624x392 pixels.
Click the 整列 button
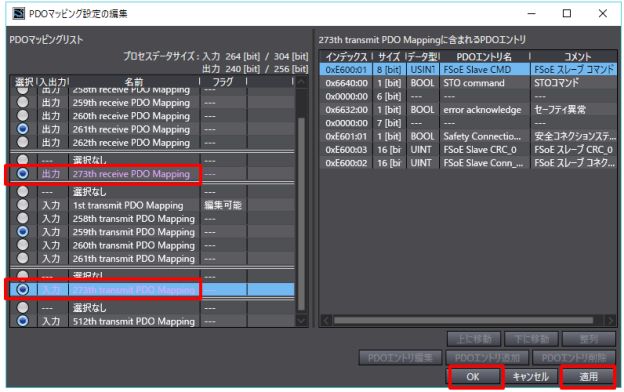pos(589,339)
